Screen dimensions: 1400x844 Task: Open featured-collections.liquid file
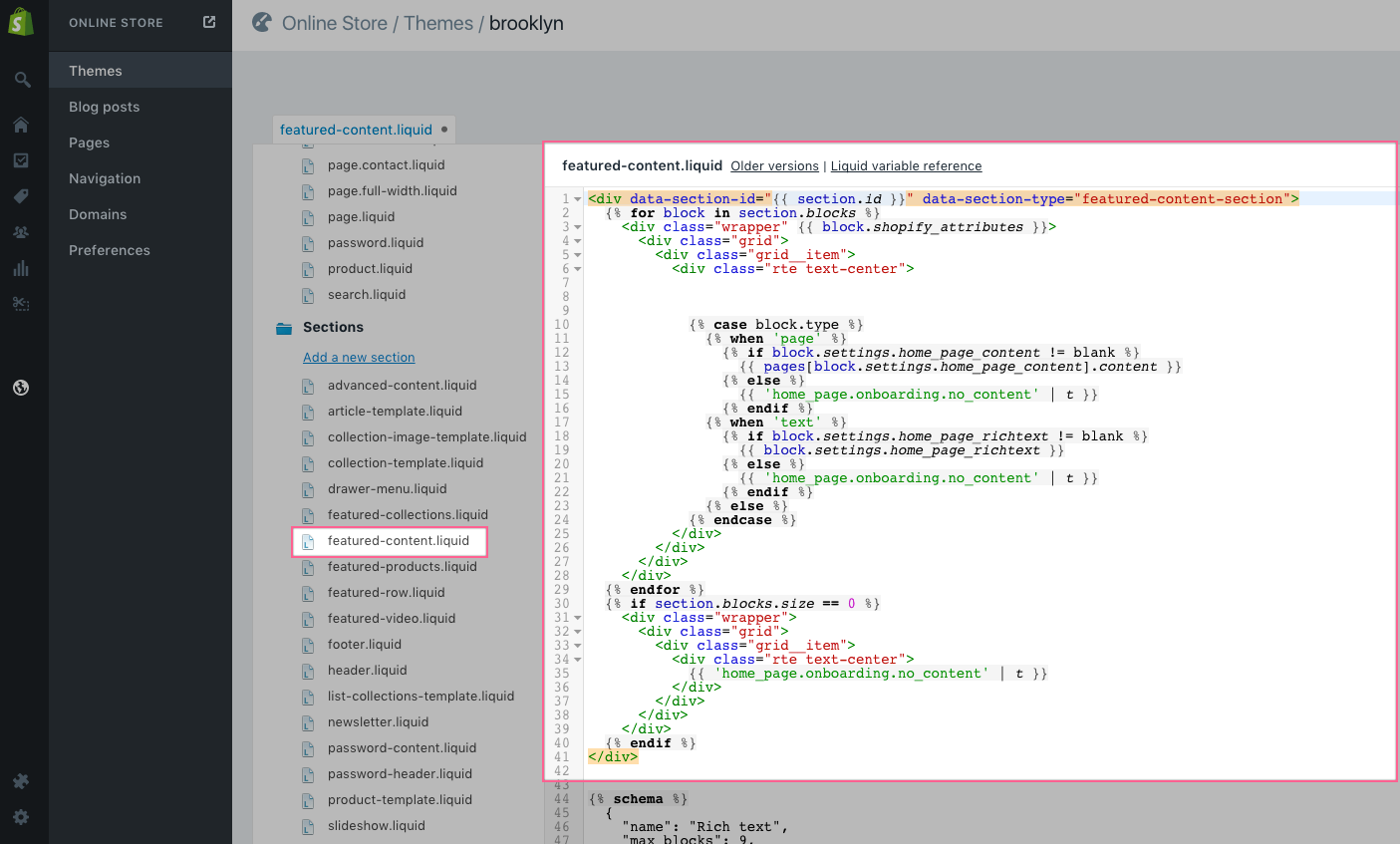[x=408, y=515]
